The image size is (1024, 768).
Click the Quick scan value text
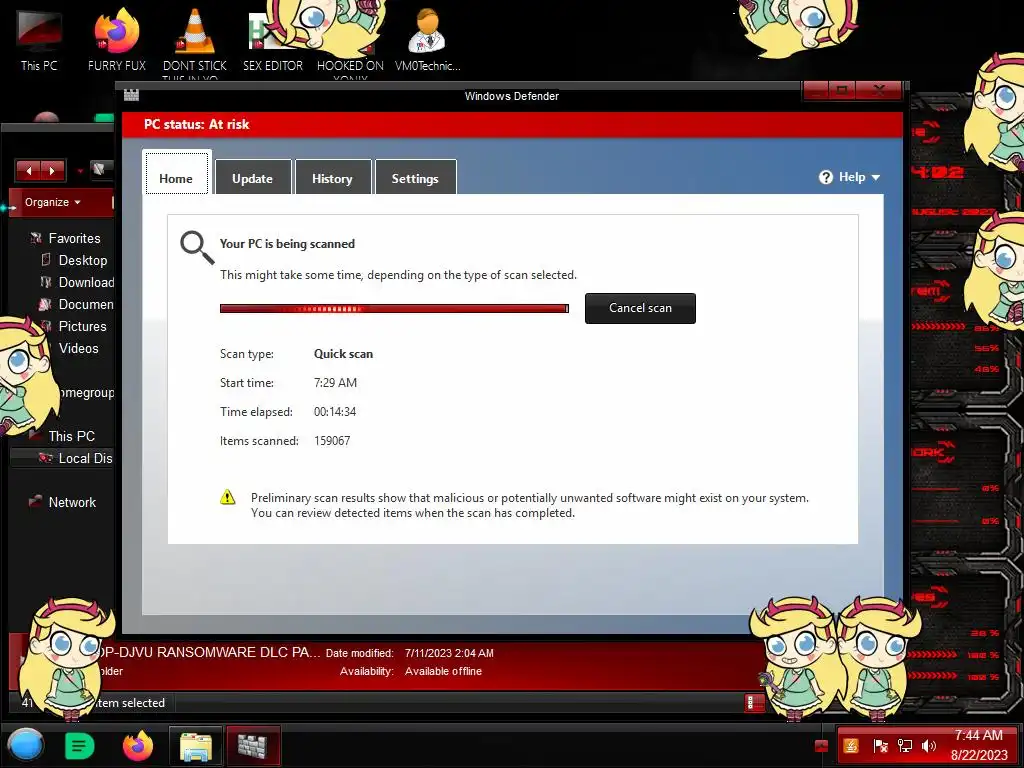pos(344,354)
